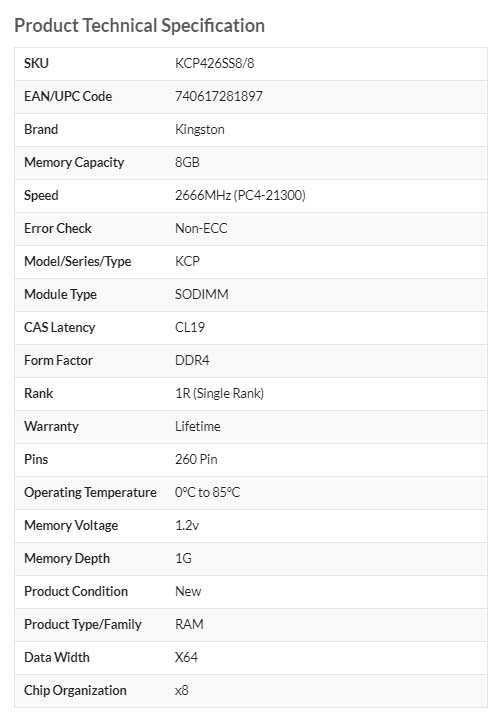The height and width of the screenshot is (721, 502).
Task: Click the Error Check label
Action: click(x=58, y=228)
